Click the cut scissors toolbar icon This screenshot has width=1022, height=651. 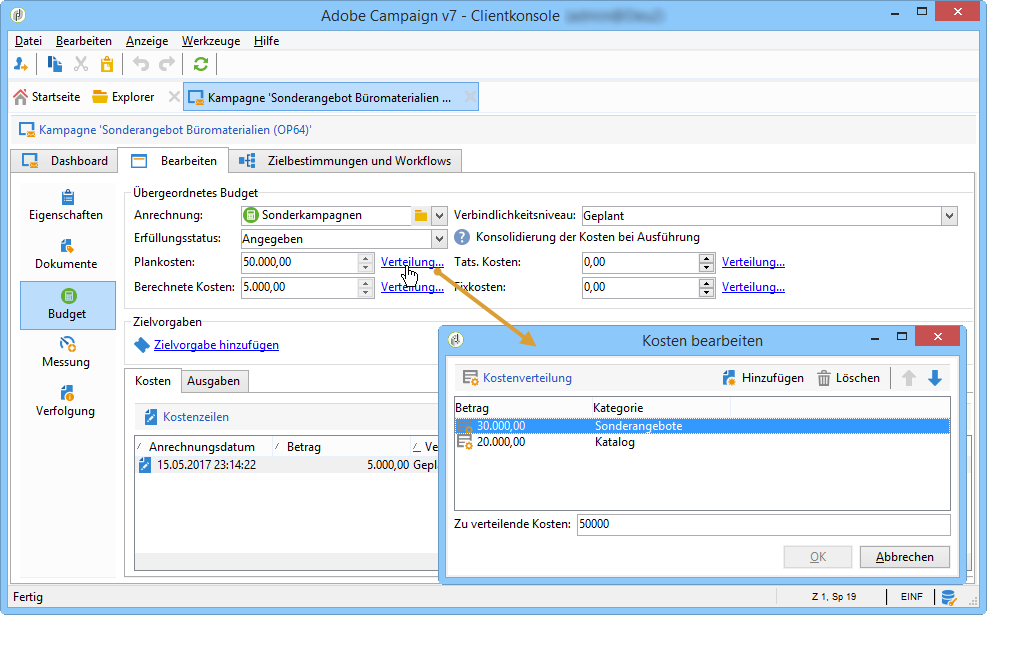(81, 64)
